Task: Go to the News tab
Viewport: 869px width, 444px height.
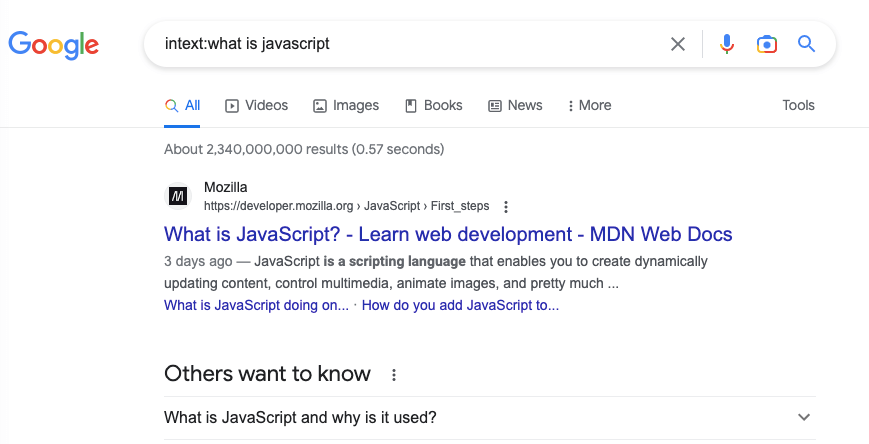Action: coord(515,105)
